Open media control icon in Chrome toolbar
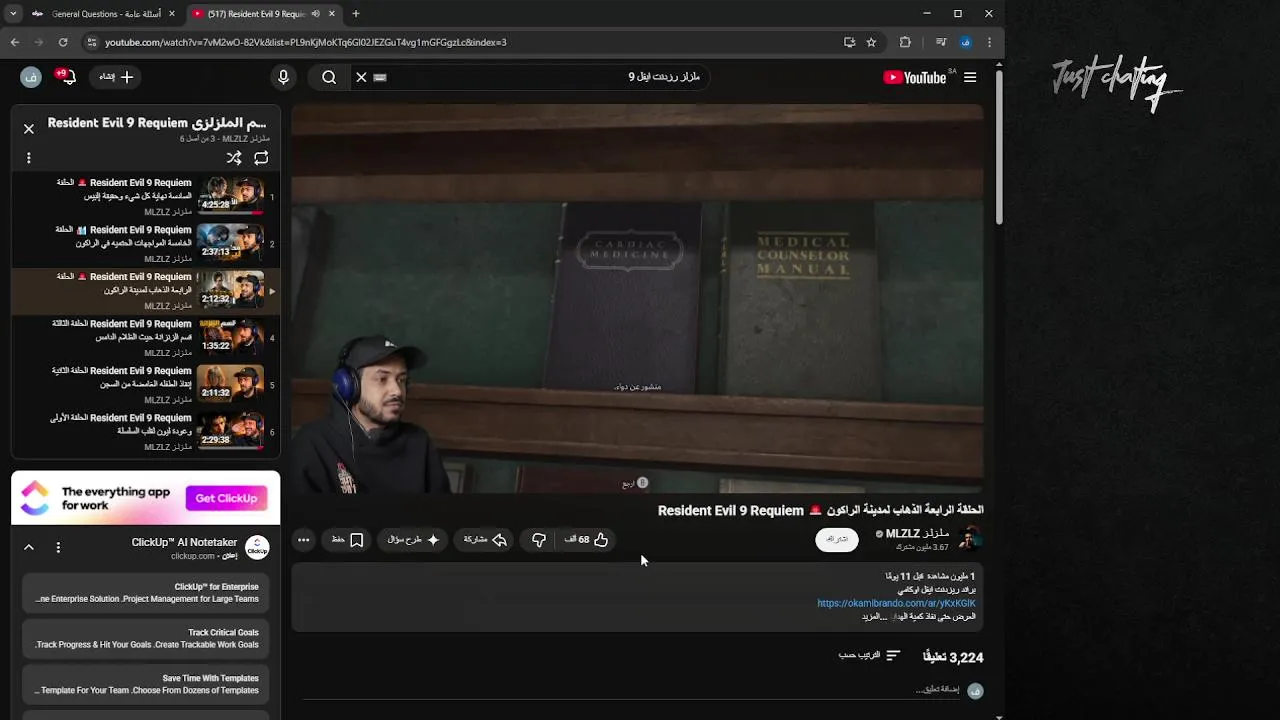This screenshot has height=720, width=1280. [941, 42]
